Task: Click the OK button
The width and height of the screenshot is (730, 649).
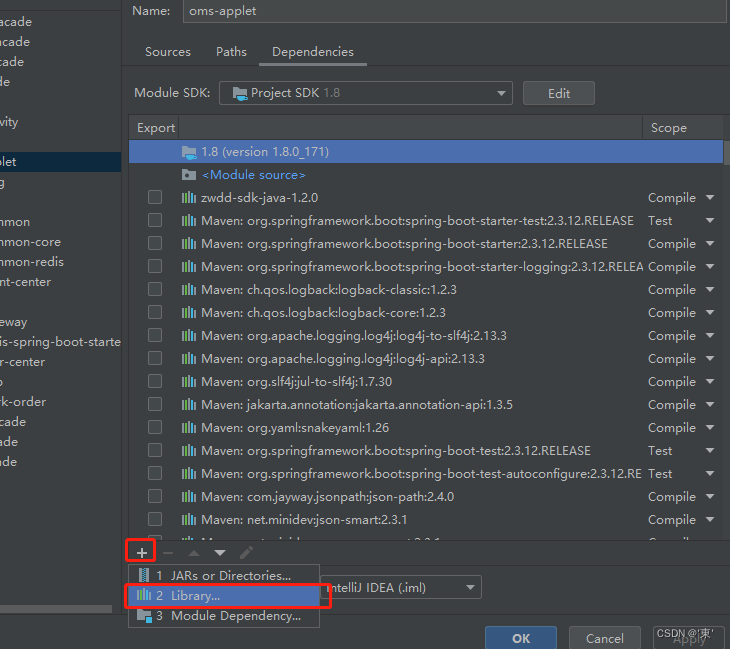Action: coord(521,638)
